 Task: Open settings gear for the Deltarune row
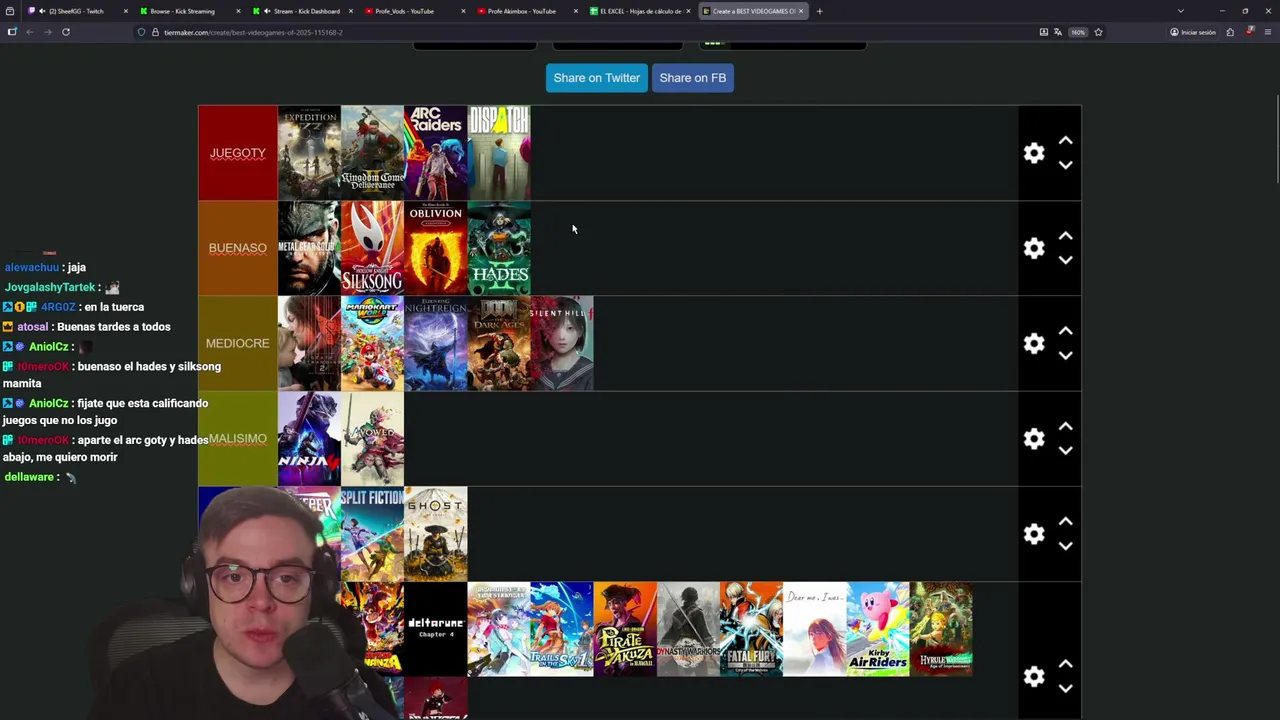point(1034,677)
